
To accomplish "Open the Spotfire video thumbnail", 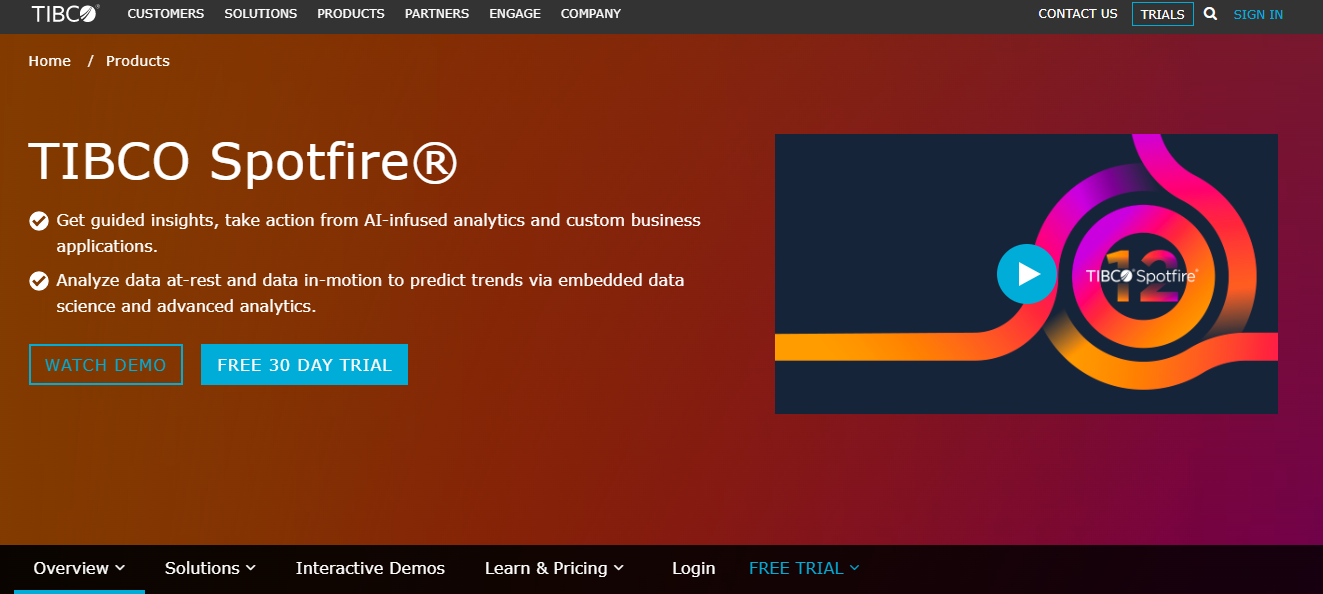I will tap(1026, 274).
